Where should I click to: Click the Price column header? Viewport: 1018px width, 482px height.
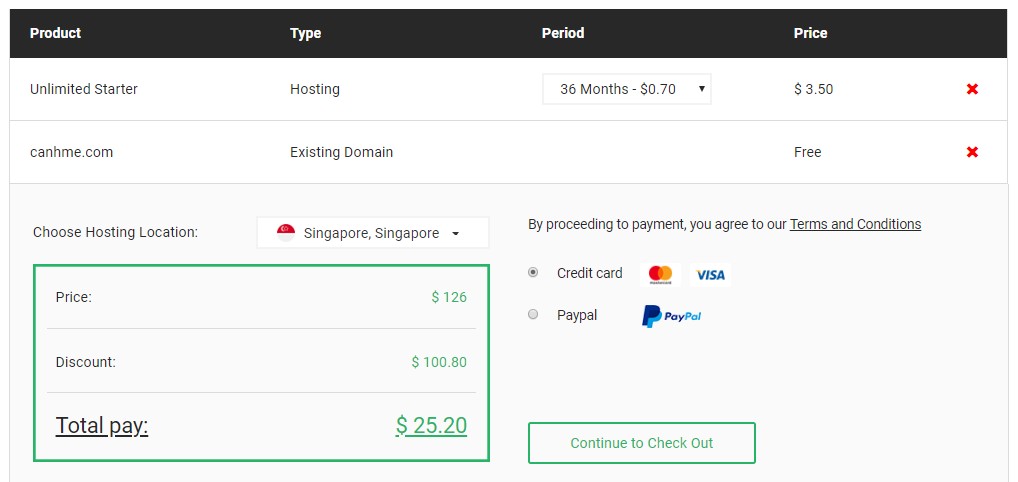click(810, 32)
